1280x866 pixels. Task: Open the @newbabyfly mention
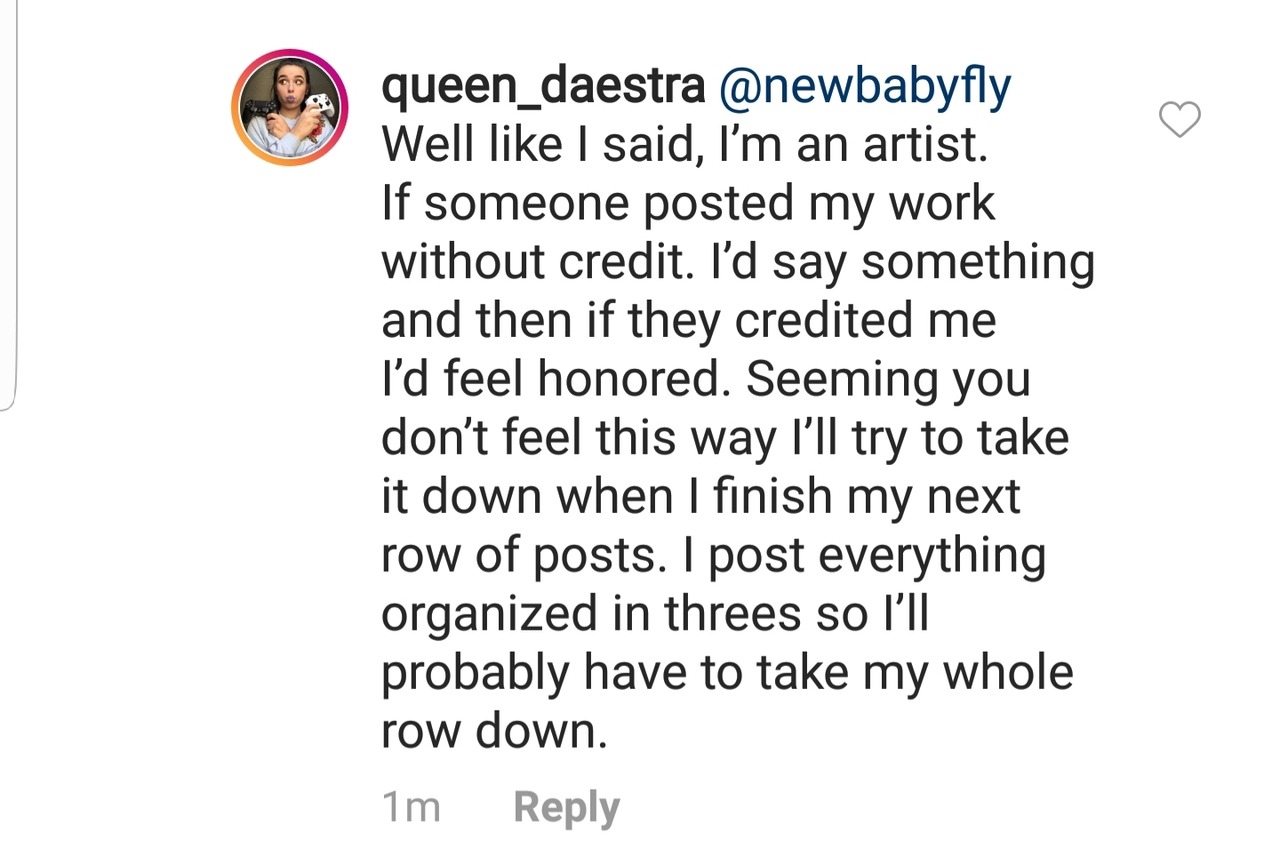point(865,88)
